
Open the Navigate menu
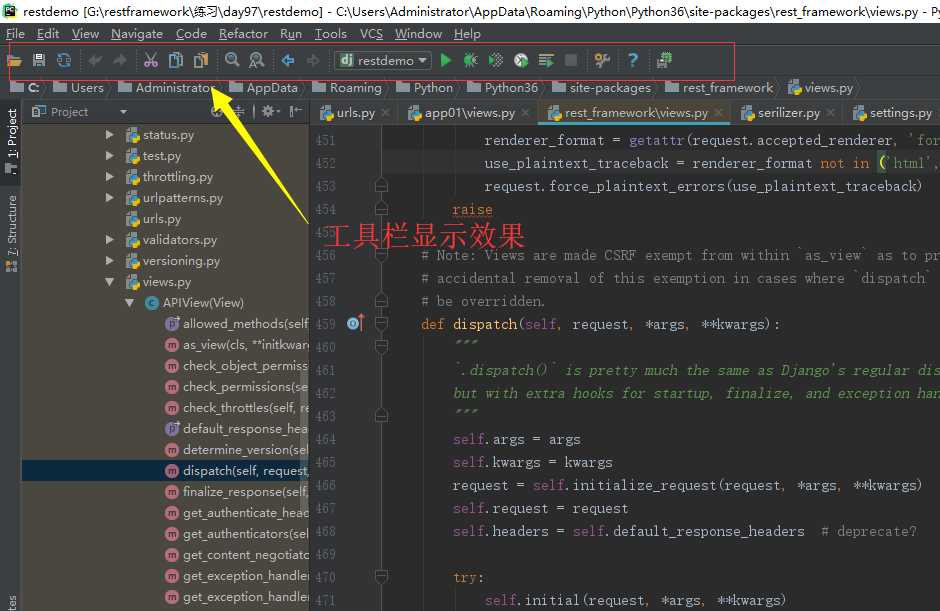tap(137, 34)
